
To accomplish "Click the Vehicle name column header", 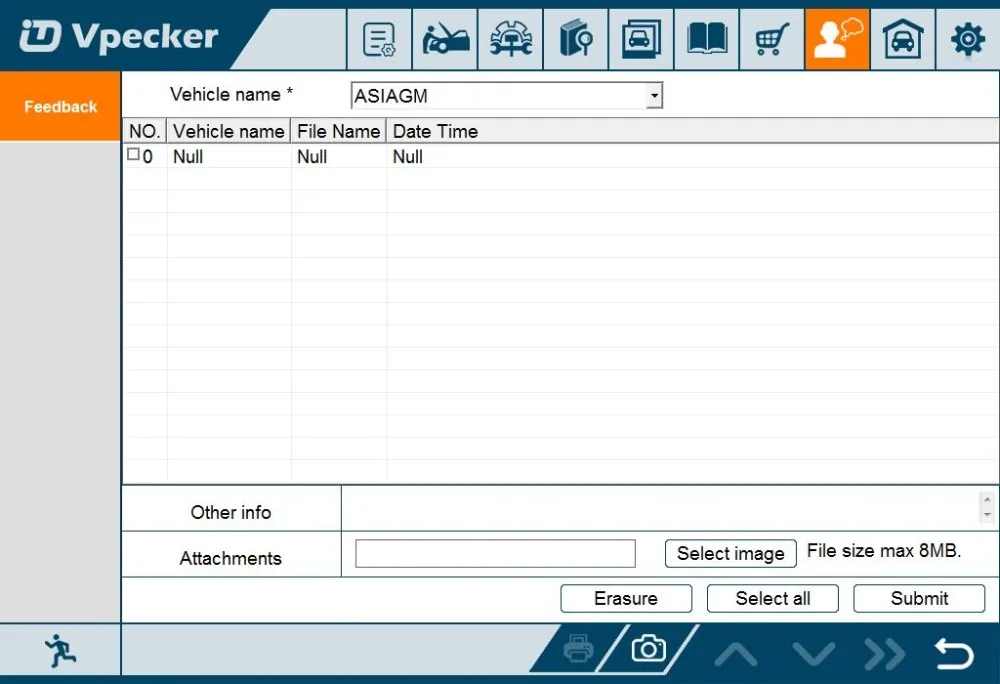I will click(x=229, y=131).
